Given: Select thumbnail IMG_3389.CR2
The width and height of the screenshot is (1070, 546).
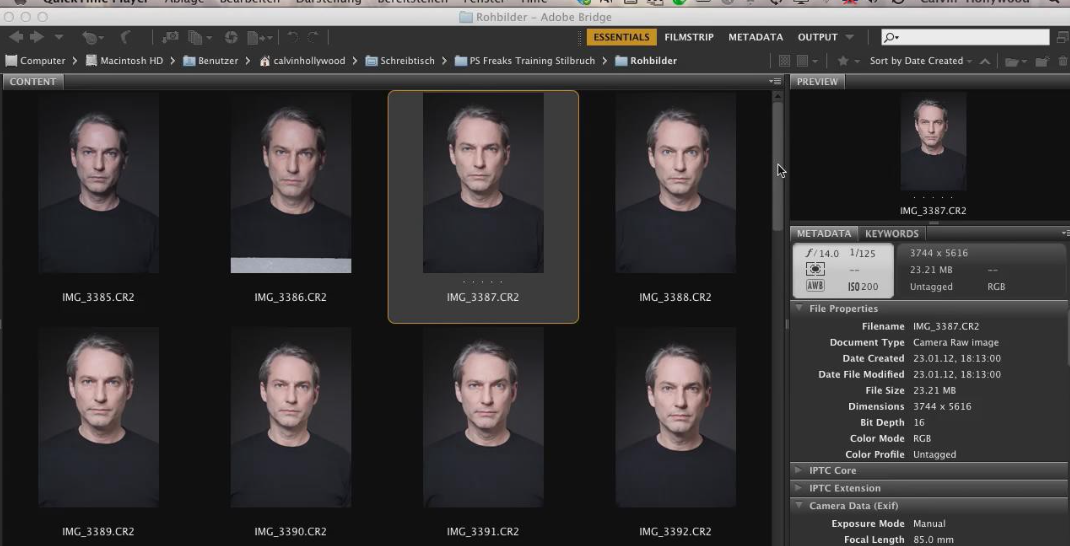Looking at the screenshot, I should pos(98,417).
